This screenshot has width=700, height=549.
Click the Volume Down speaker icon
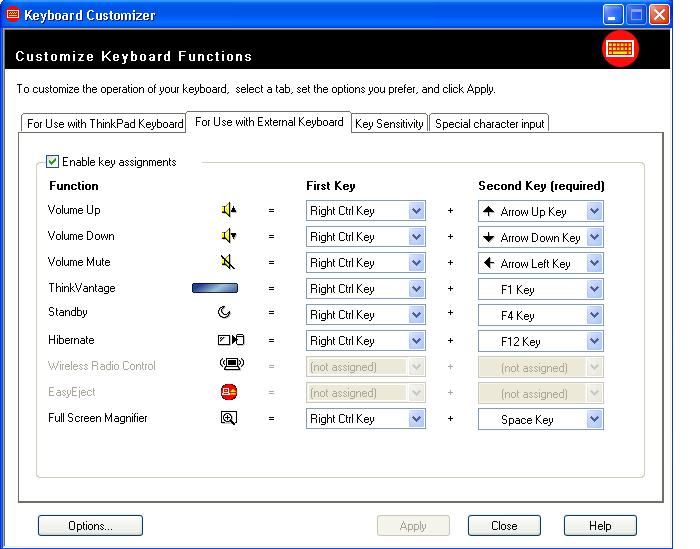229,236
